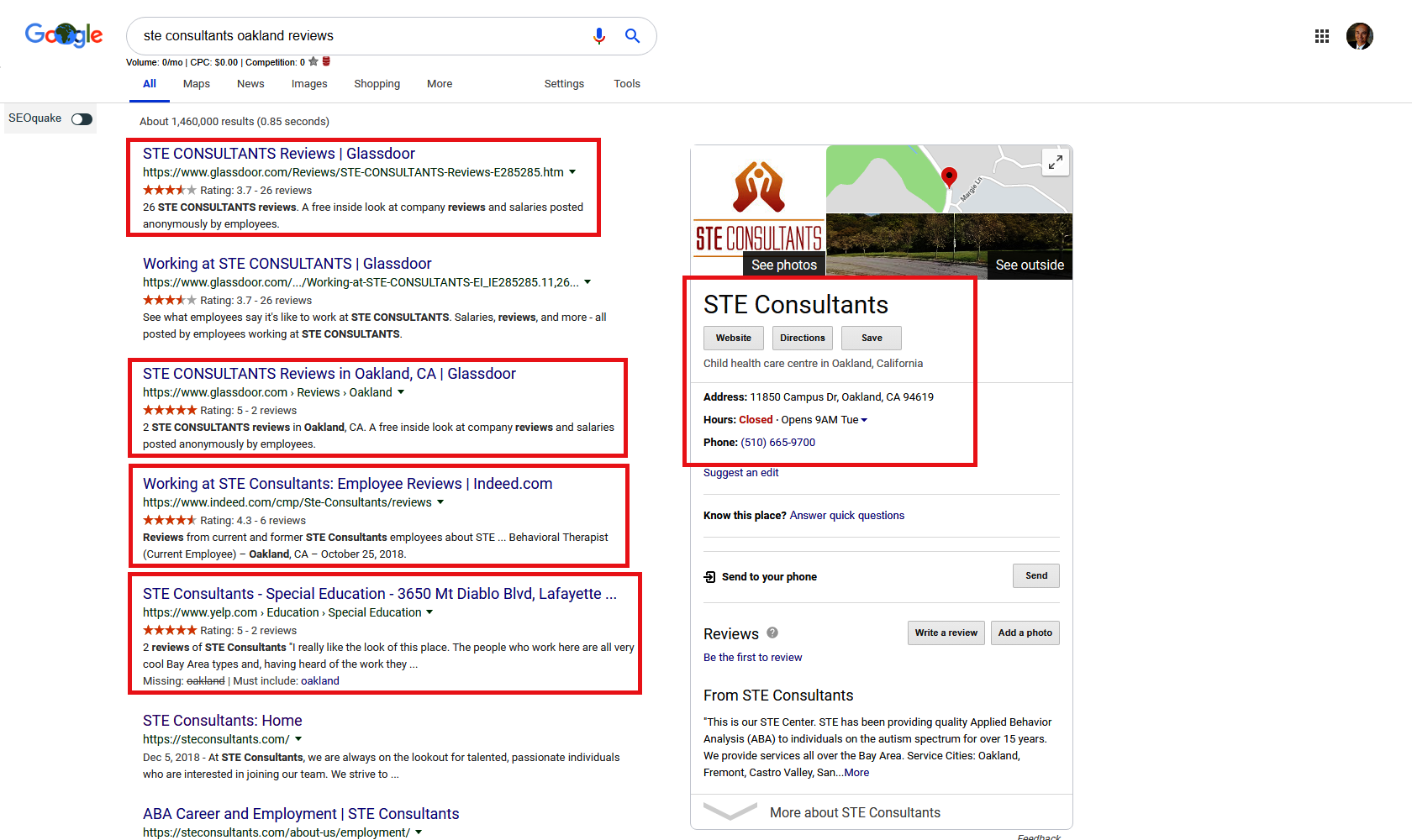Viewport: 1412px width, 840px height.
Task: Click the Must include oakland link
Action: (x=320, y=681)
